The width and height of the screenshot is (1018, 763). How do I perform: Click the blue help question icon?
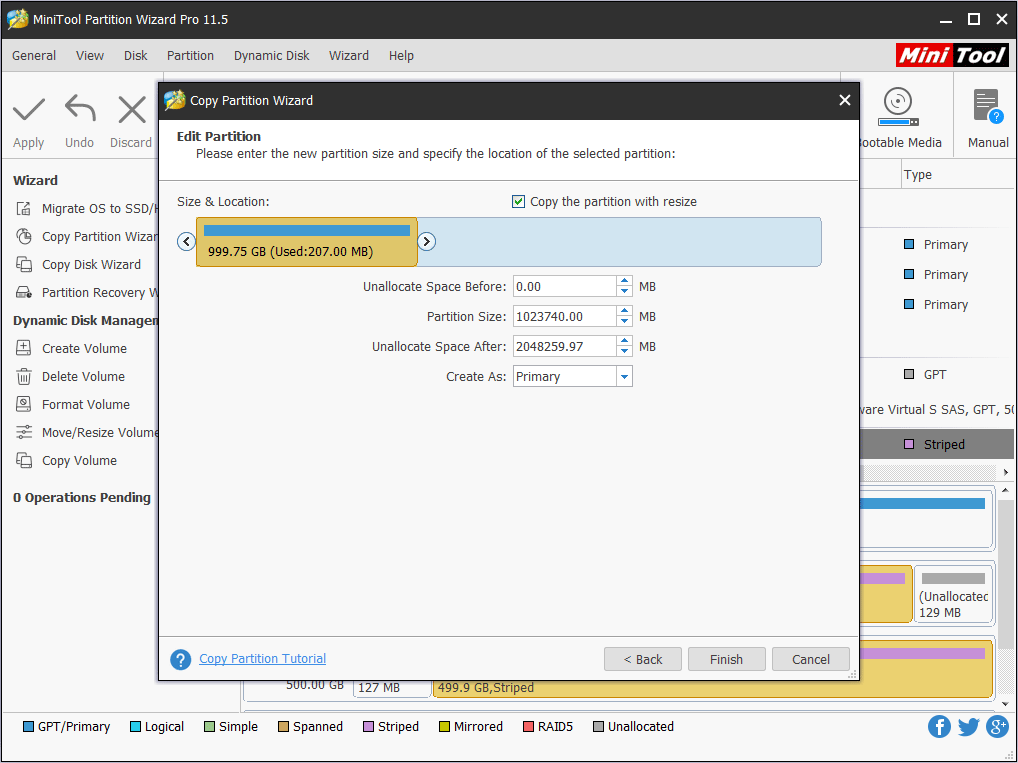click(x=180, y=659)
